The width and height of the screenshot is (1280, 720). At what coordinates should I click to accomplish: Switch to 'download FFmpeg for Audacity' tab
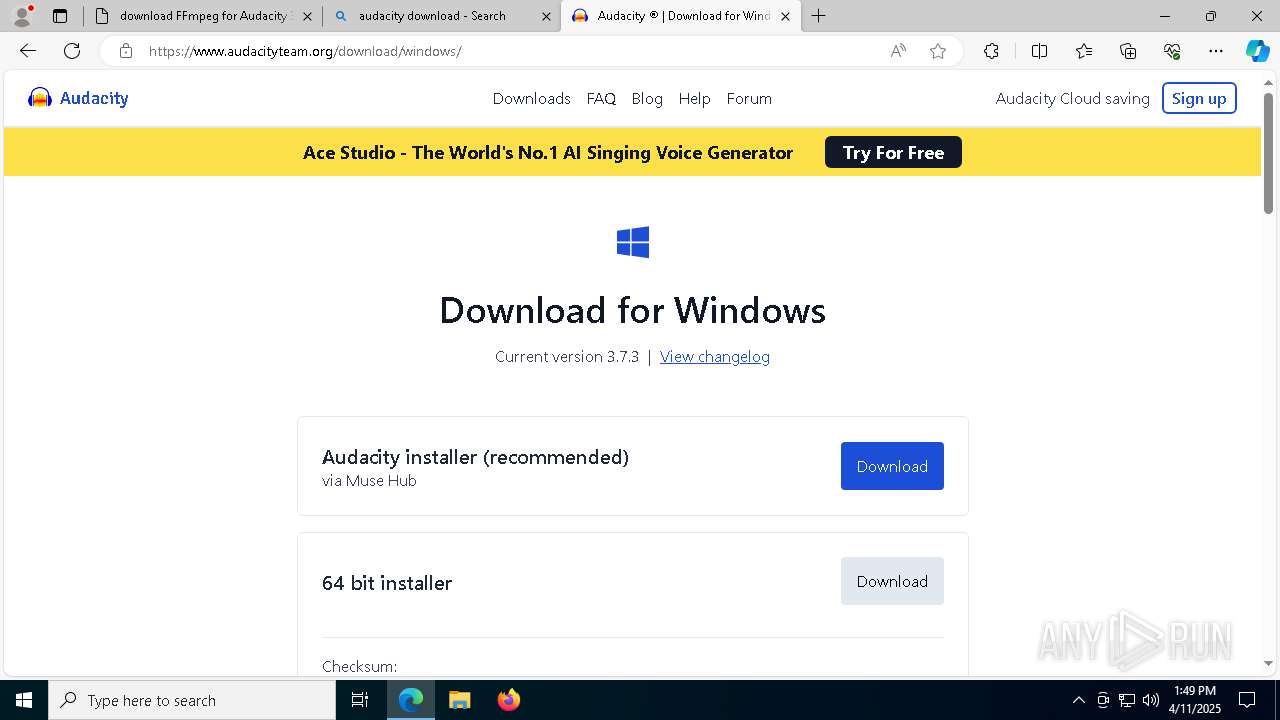coord(202,16)
